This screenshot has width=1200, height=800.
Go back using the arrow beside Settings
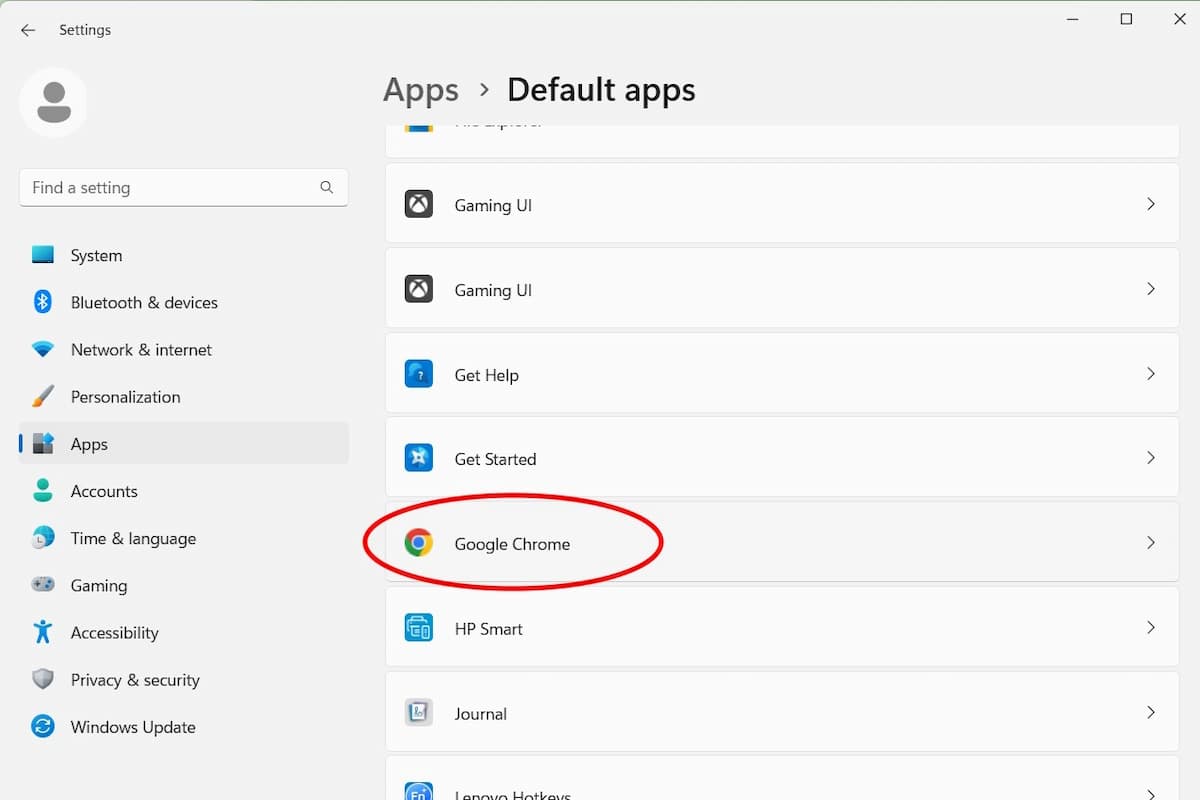pyautogui.click(x=28, y=30)
